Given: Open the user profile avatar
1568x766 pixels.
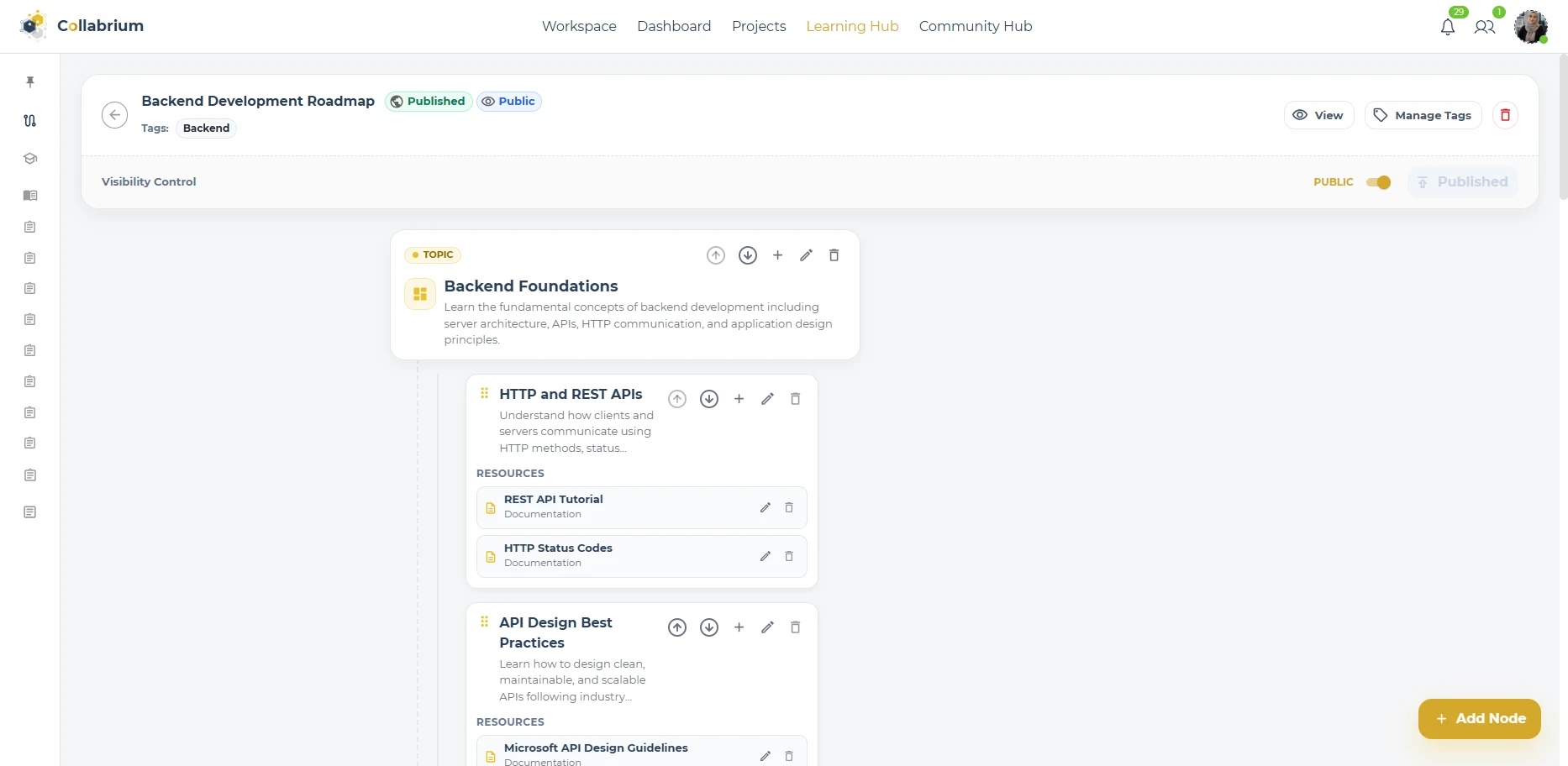Looking at the screenshot, I should point(1531,26).
